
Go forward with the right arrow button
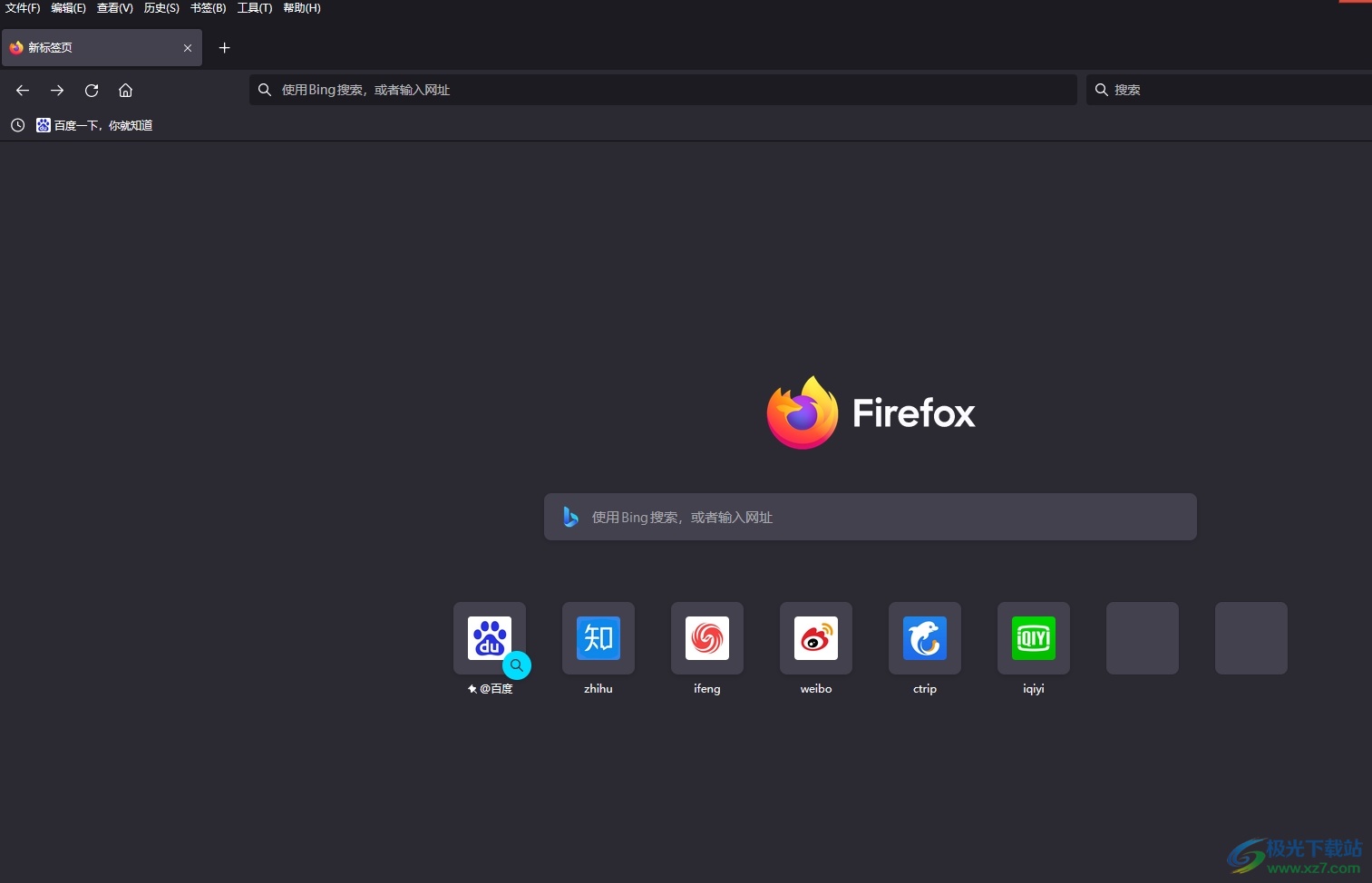pos(57,90)
